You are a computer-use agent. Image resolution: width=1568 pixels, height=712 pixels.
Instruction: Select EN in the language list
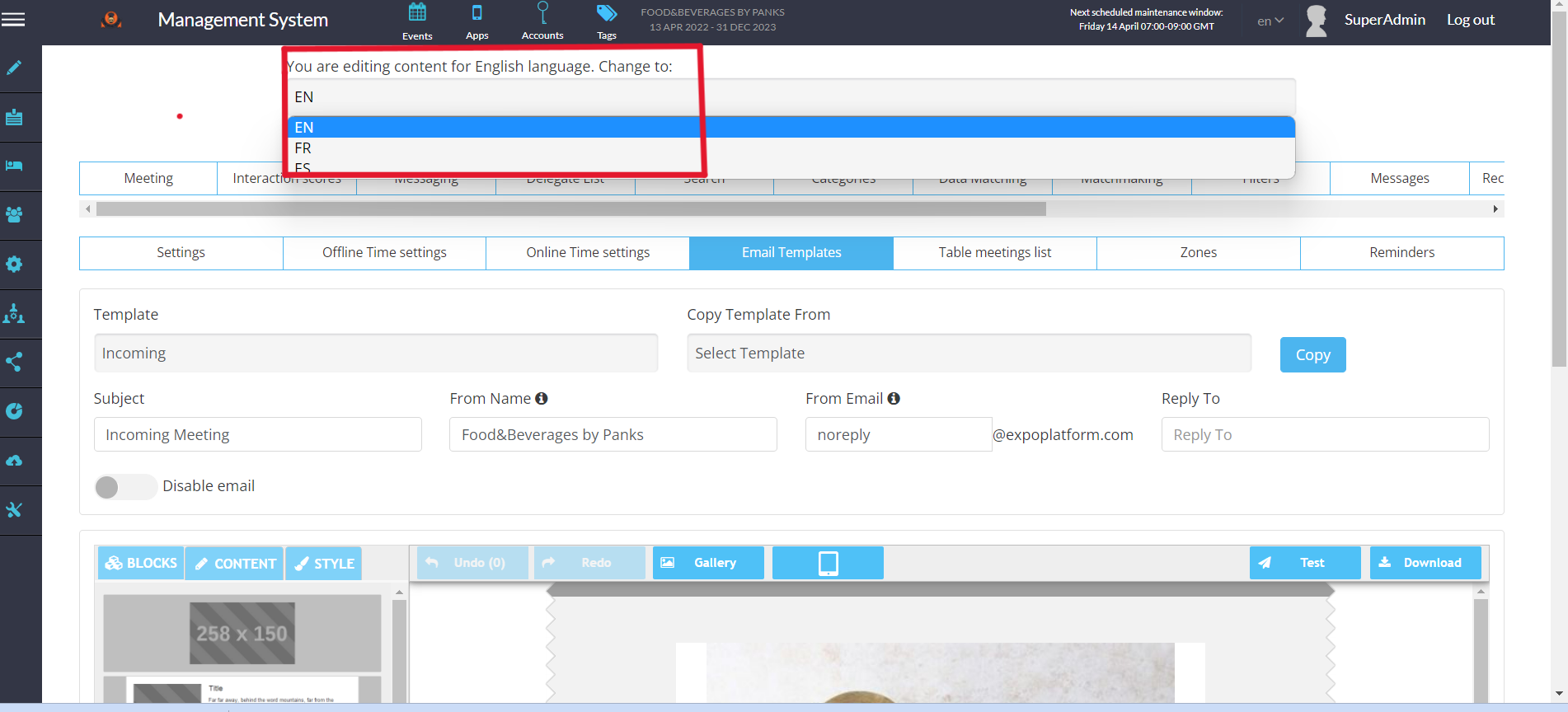[791, 127]
